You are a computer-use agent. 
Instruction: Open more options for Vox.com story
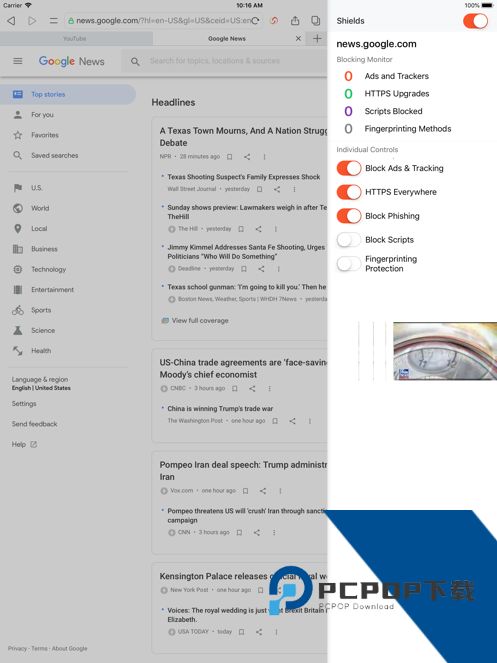tap(280, 491)
